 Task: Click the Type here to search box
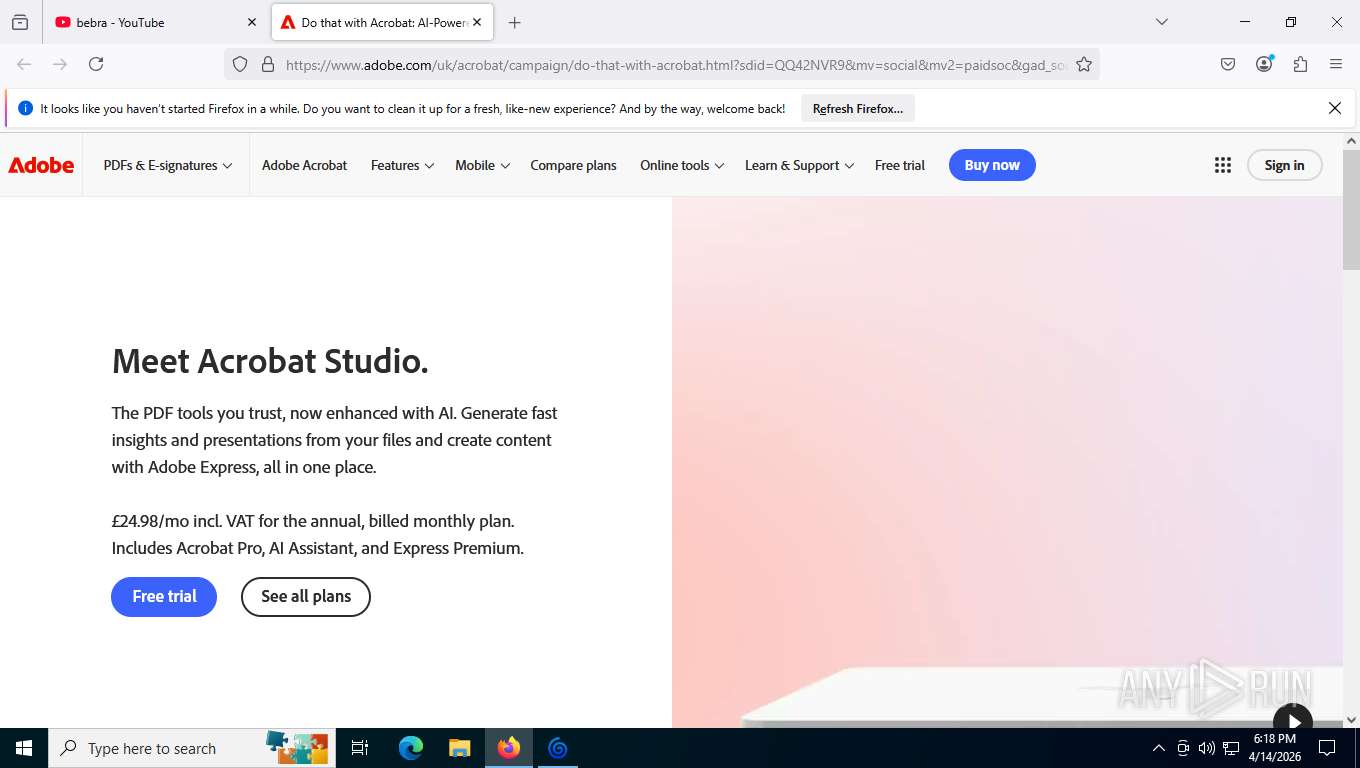click(192, 748)
